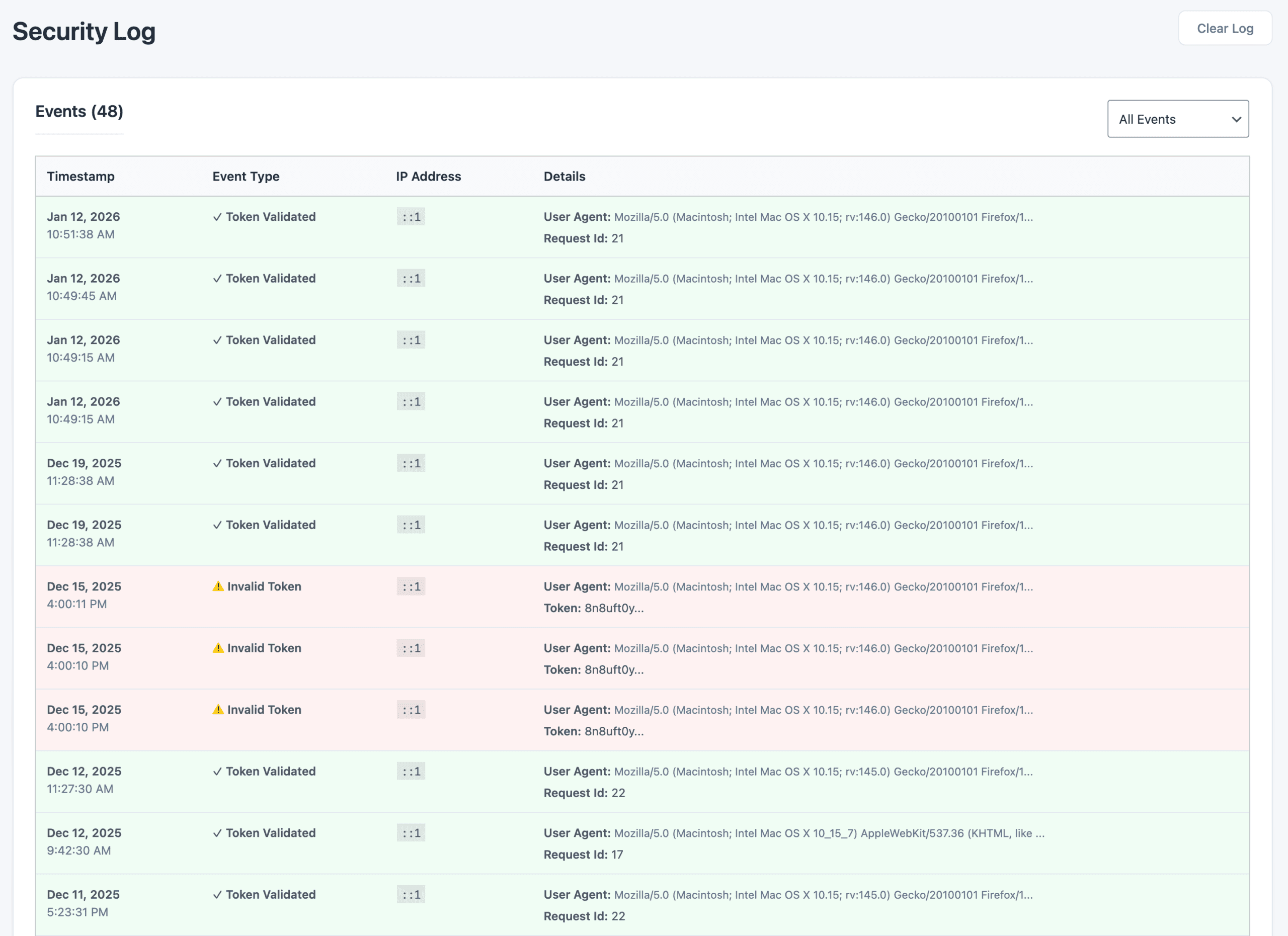Click checkmark icon on Dec 11 5:23:31 PM row
1288x936 pixels.
point(217,895)
